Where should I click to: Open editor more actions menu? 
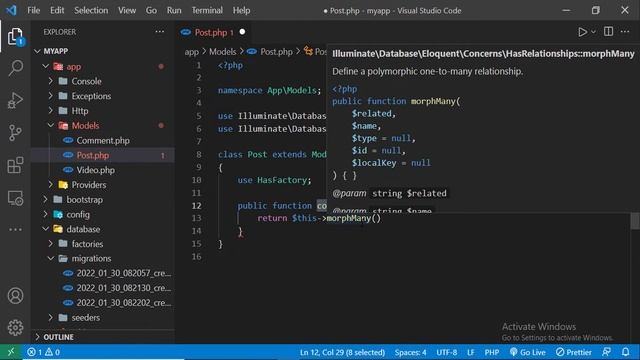625,31
